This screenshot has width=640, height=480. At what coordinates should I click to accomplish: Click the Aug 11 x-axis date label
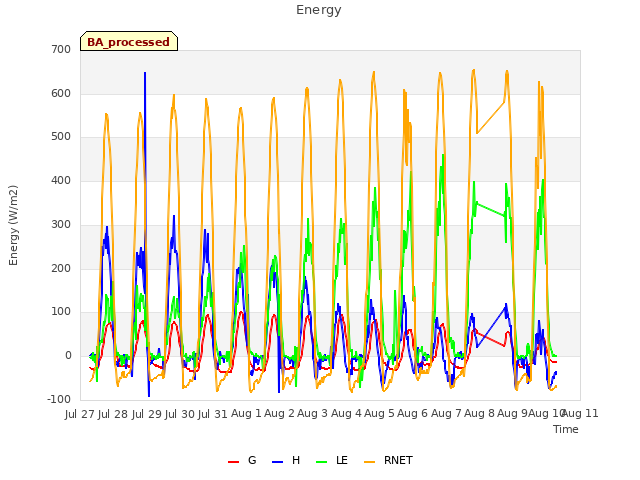580,414
